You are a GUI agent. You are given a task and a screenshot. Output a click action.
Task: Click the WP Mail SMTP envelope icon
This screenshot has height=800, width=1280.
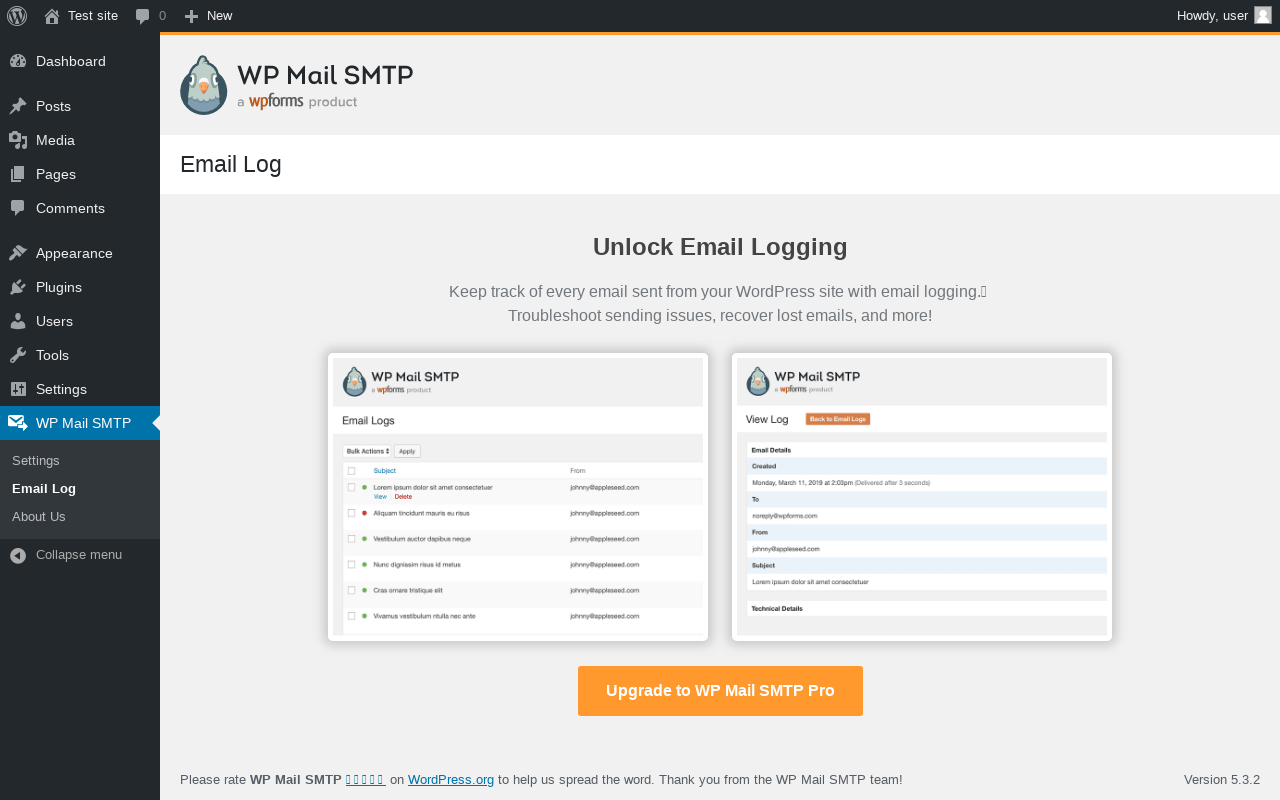[18, 423]
